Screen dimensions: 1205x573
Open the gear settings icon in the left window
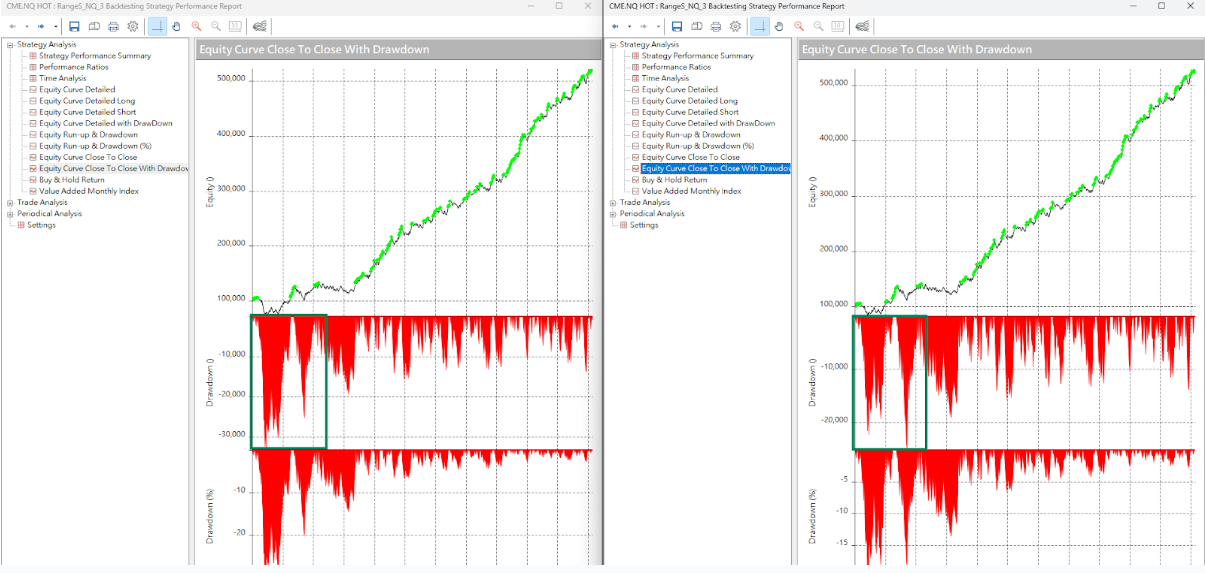click(x=132, y=26)
